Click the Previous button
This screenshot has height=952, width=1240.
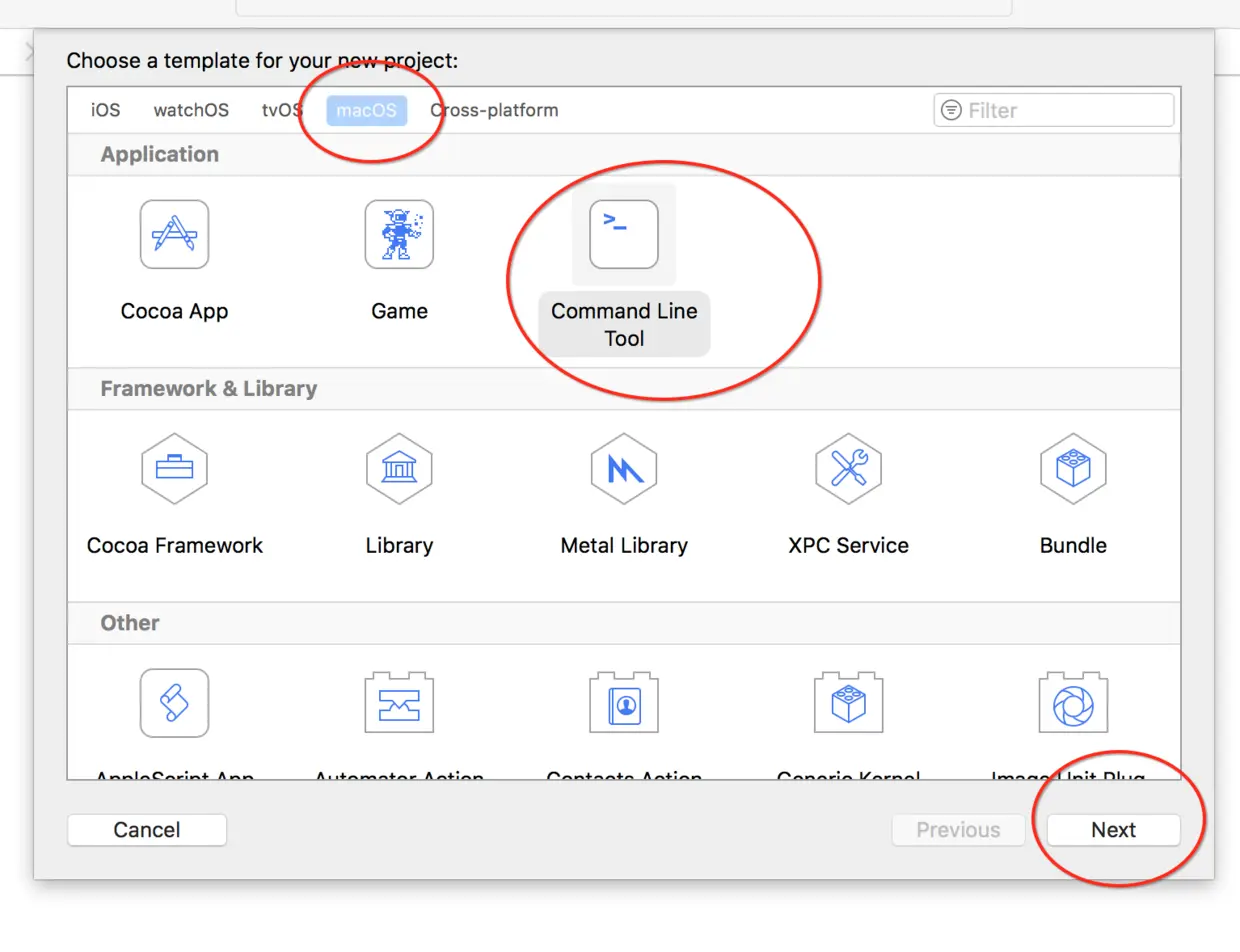click(x=958, y=830)
